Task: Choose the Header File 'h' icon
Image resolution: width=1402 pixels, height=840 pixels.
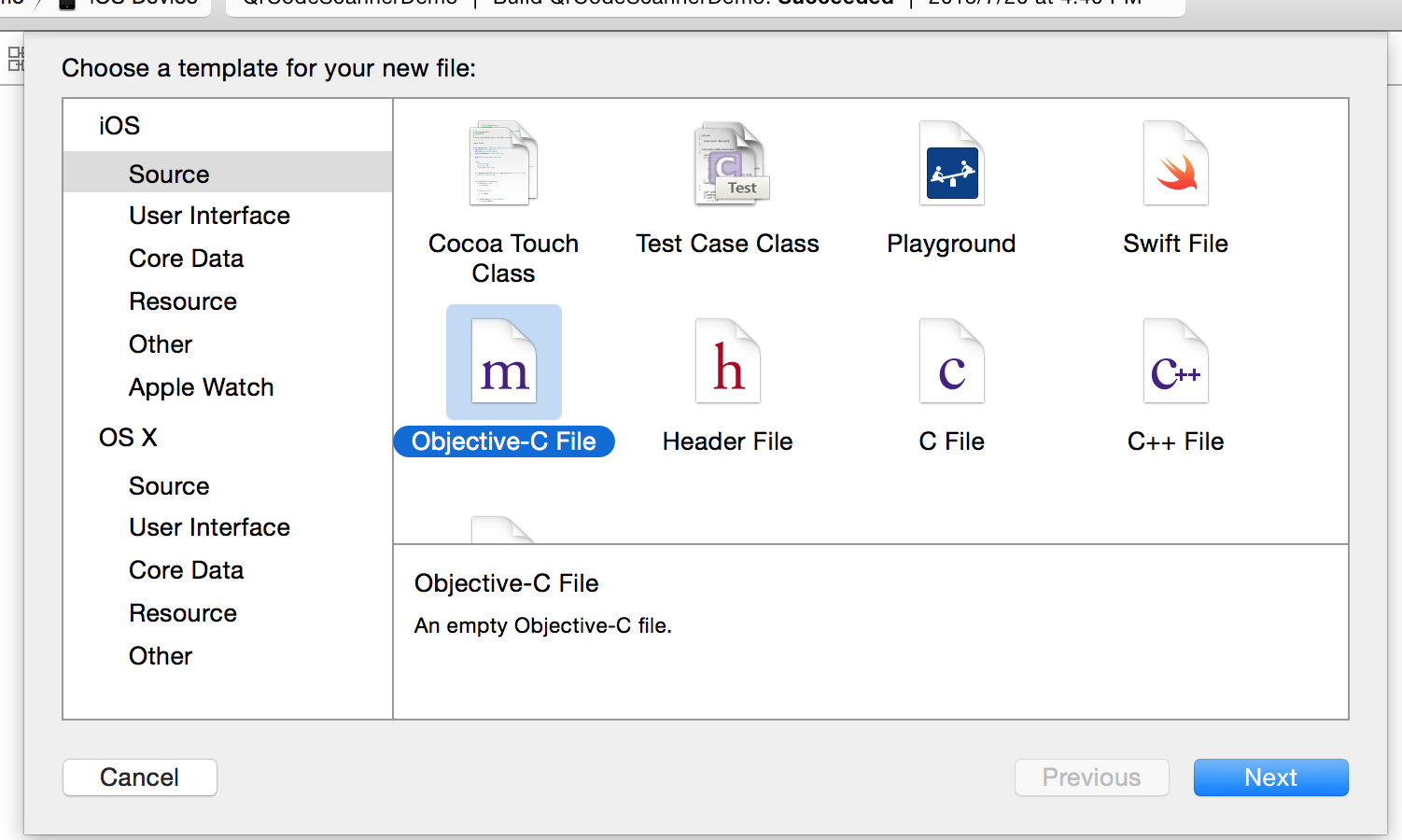Action: pos(728,361)
